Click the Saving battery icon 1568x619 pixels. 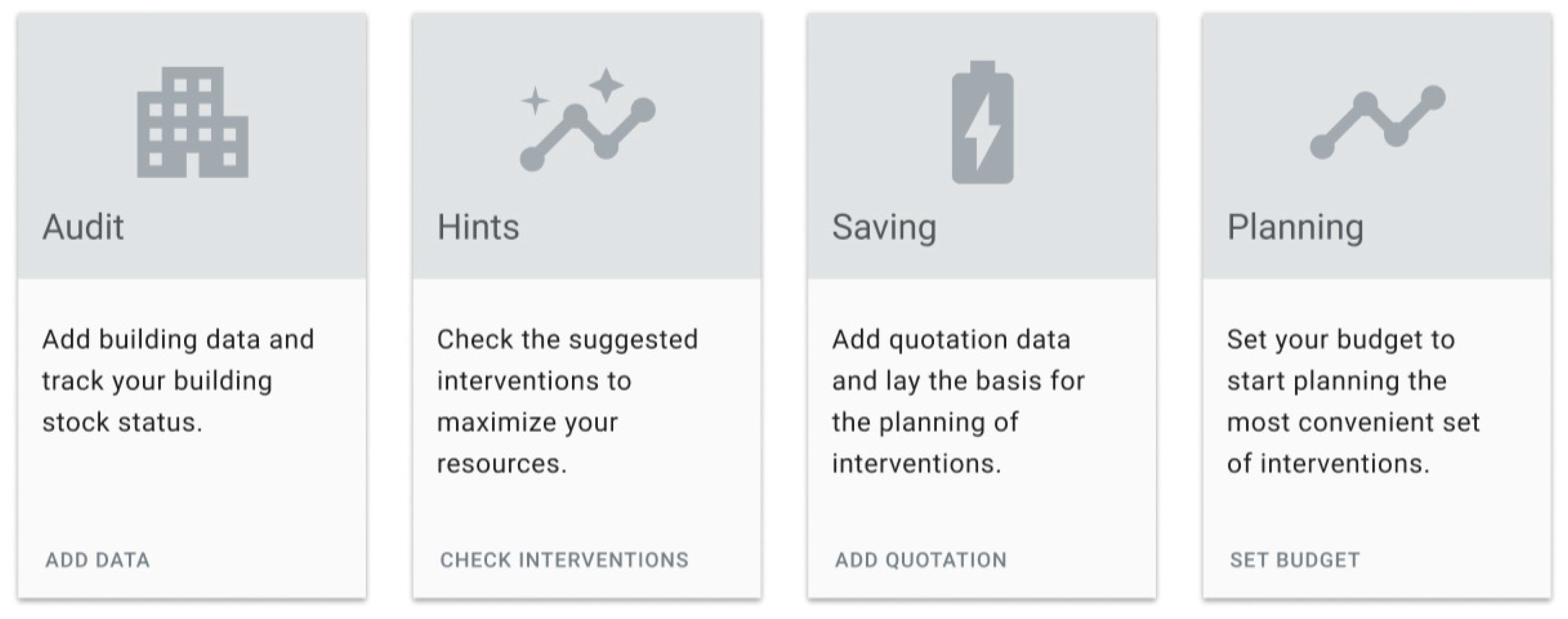983,122
